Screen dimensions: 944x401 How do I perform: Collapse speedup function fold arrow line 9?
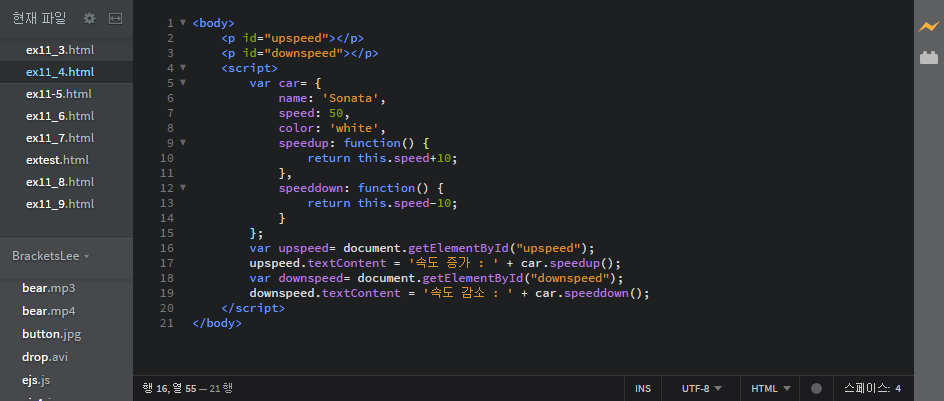[183, 143]
